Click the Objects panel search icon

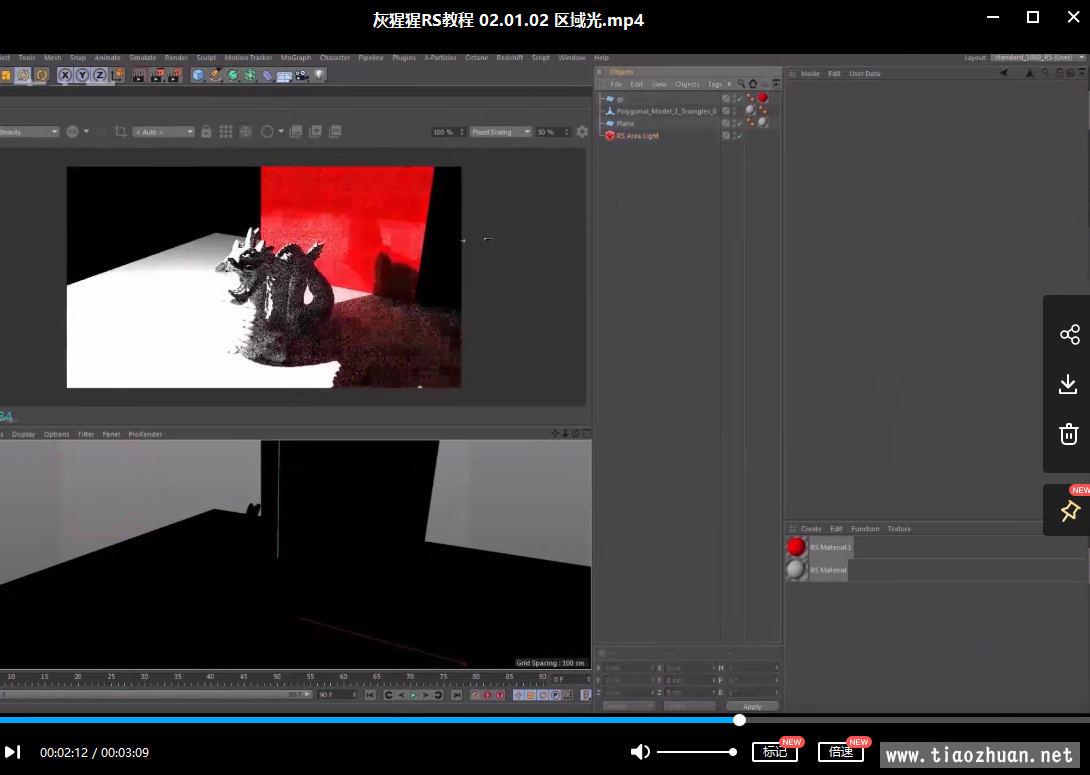click(741, 84)
